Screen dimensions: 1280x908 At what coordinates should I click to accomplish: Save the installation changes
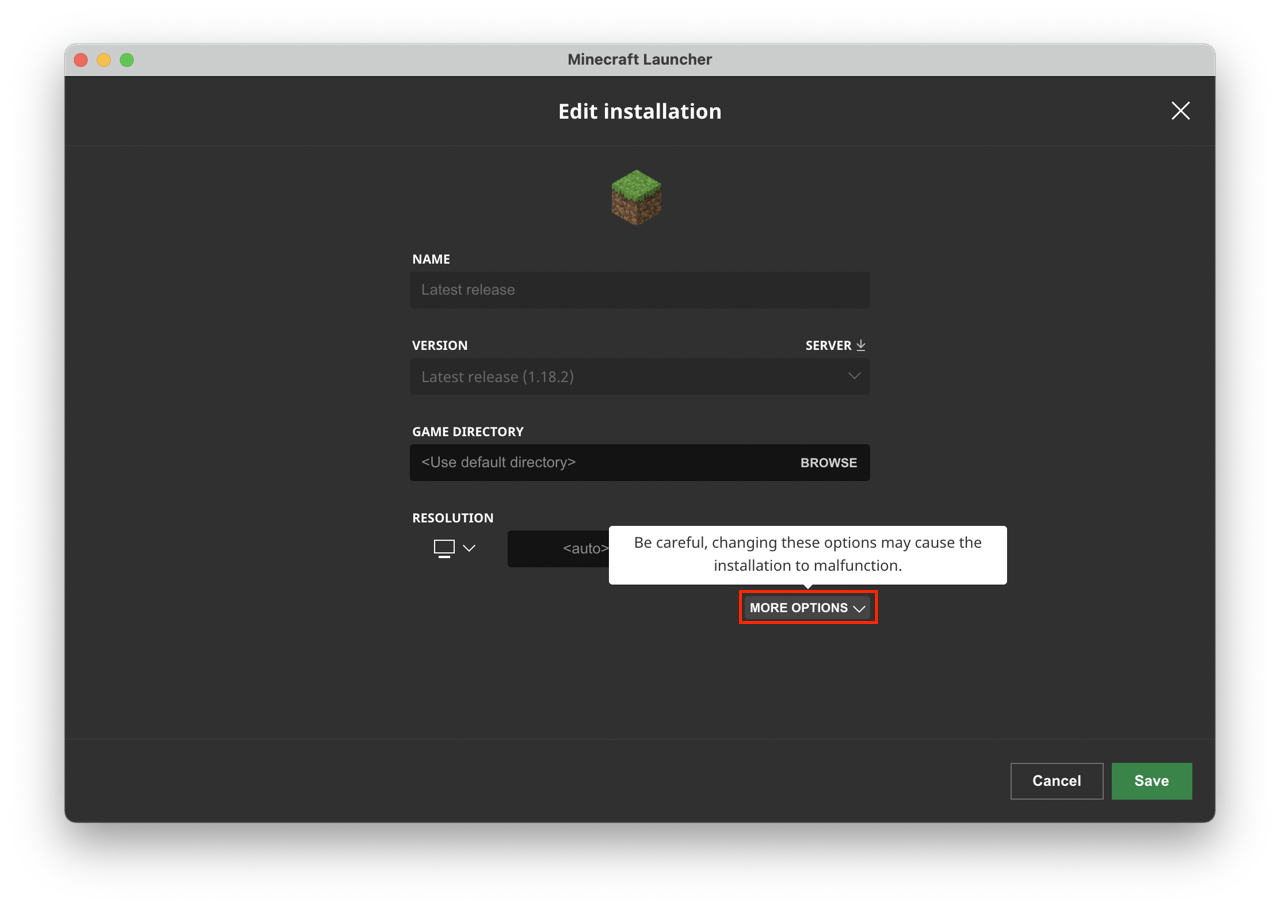coord(1151,781)
